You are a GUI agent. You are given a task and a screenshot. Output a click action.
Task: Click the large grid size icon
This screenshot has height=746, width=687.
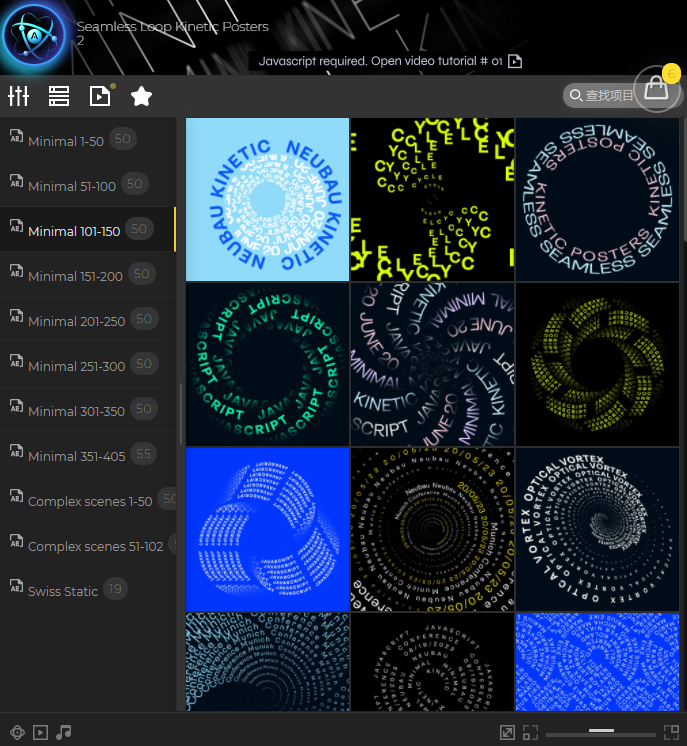pos(671,732)
